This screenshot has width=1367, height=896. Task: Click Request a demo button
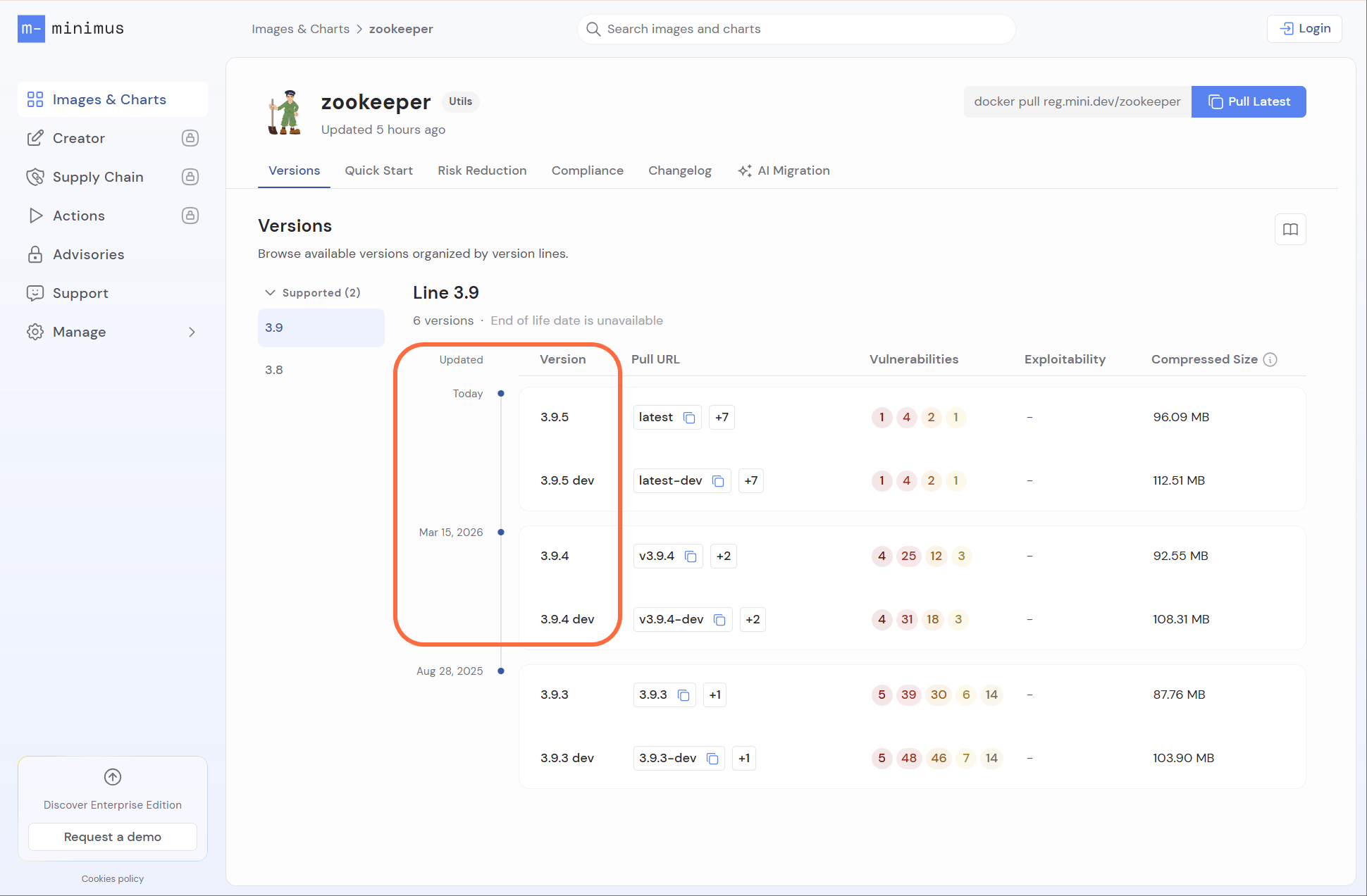tap(113, 838)
